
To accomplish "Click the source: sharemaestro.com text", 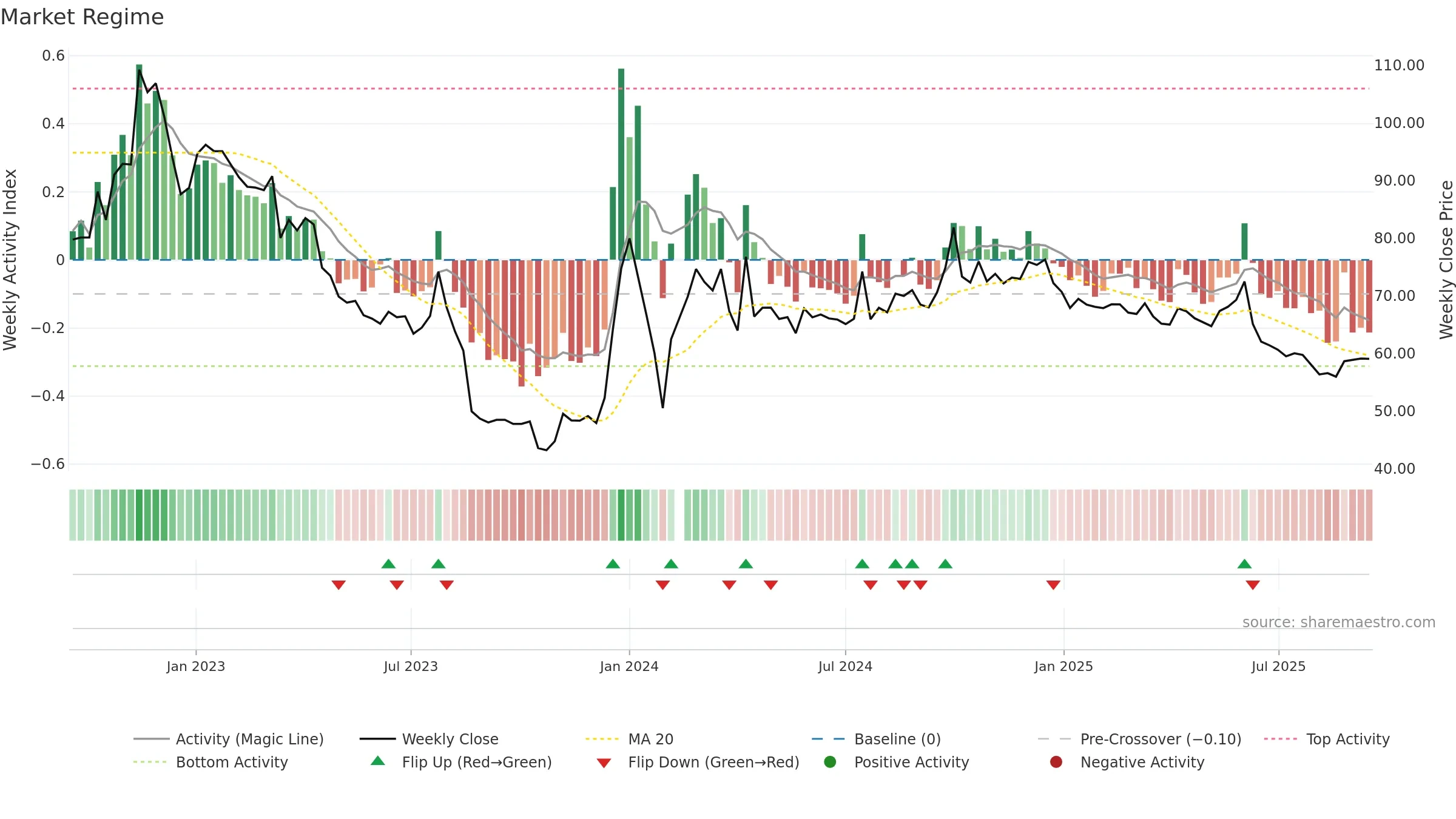I will point(1339,622).
